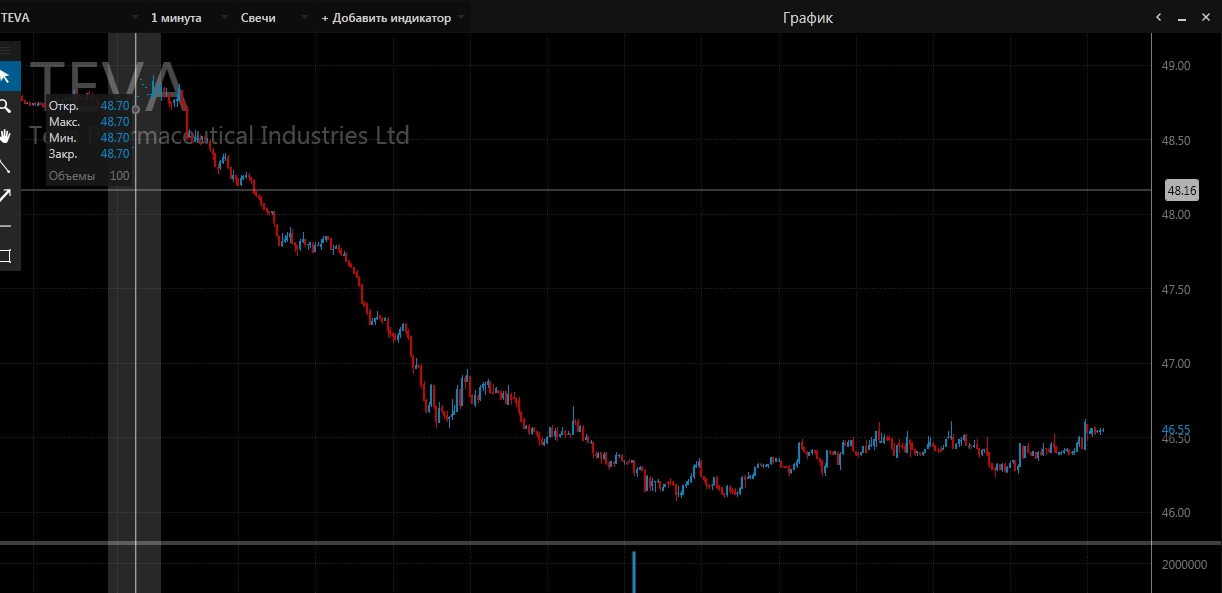Click the left chevron in title bar
Screen dimensions: 1222x593
[1158, 17]
